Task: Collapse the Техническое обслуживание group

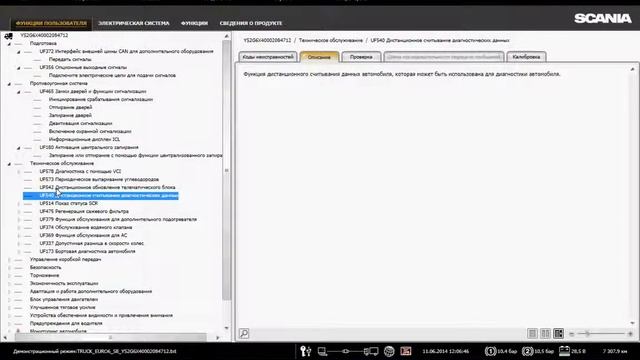Action: tap(9, 164)
